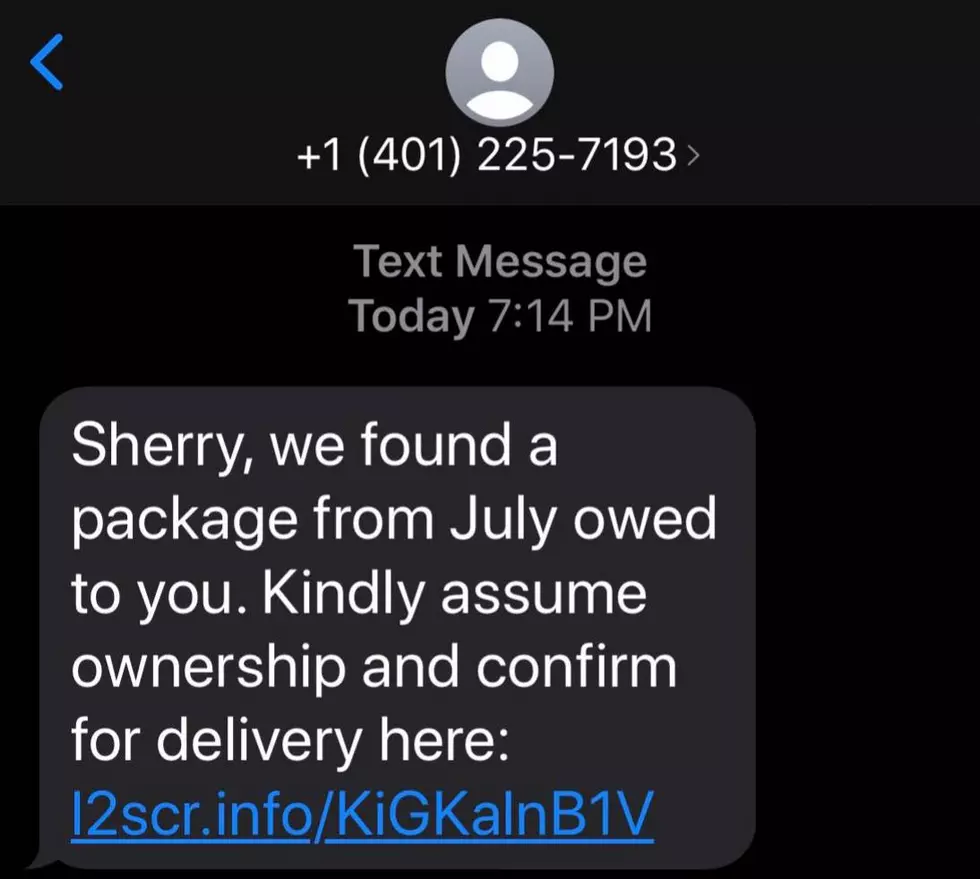Click the word "assume" in the message
Viewport: 980px width, 879px height.
click(543, 595)
